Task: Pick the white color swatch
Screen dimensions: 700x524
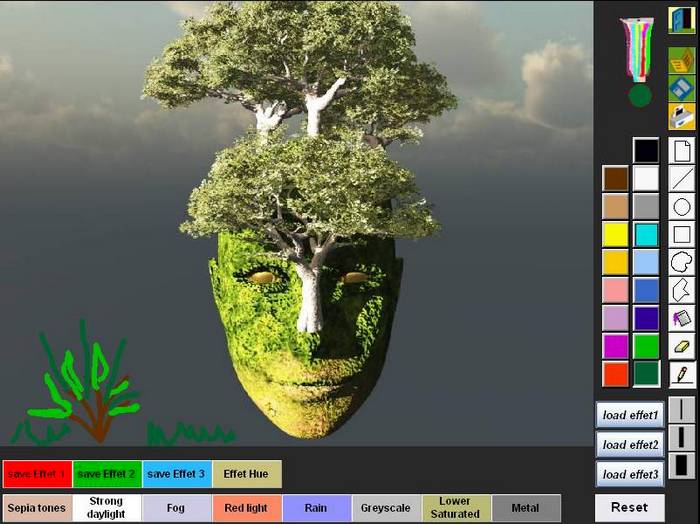Action: click(646, 179)
